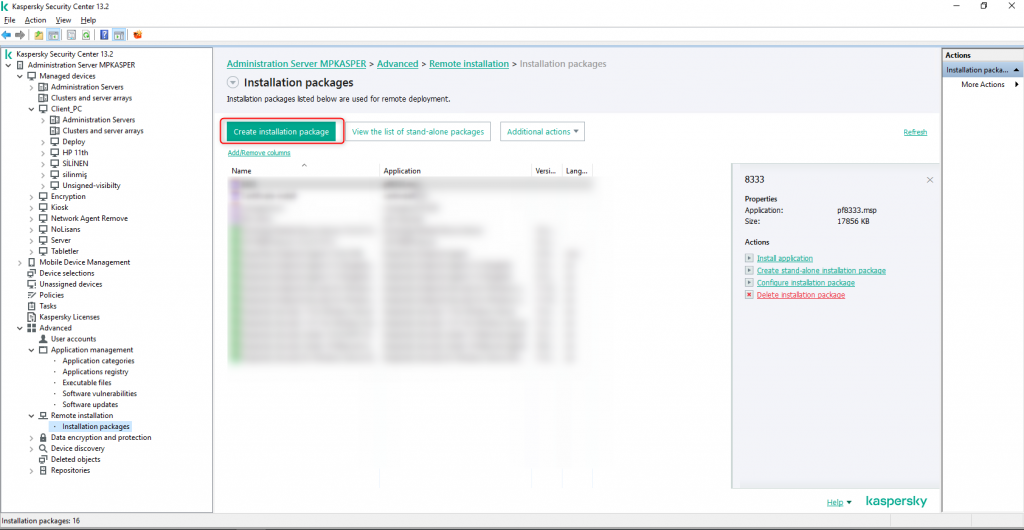Expand the More Actions submenu arrow
The image size is (1024, 530).
[1016, 85]
